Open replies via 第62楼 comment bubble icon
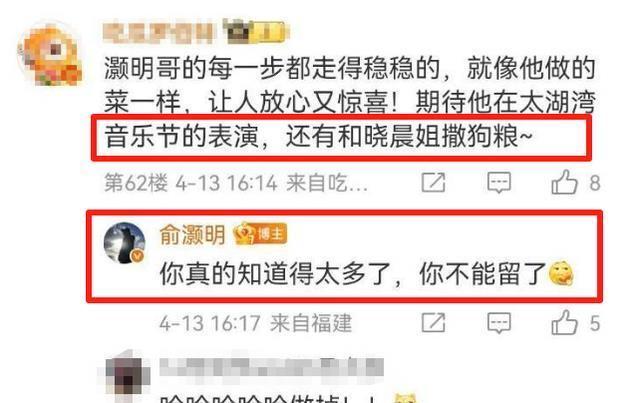The width and height of the screenshot is (640, 403). pyautogui.click(x=499, y=183)
